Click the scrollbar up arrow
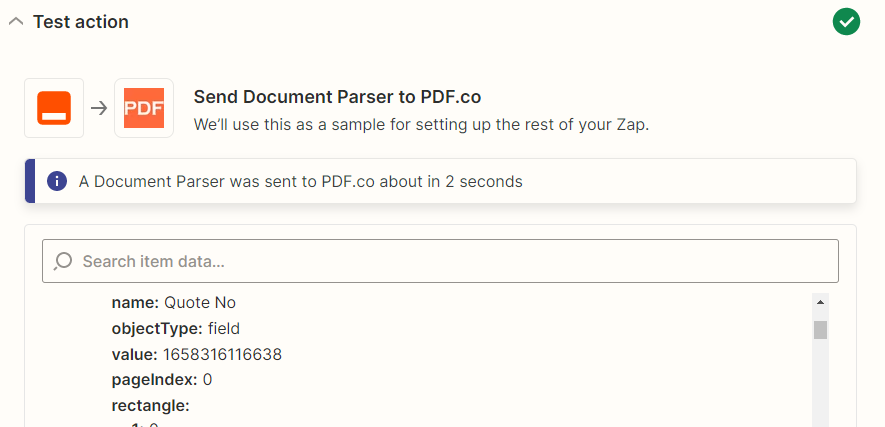885x427 pixels. 821,302
